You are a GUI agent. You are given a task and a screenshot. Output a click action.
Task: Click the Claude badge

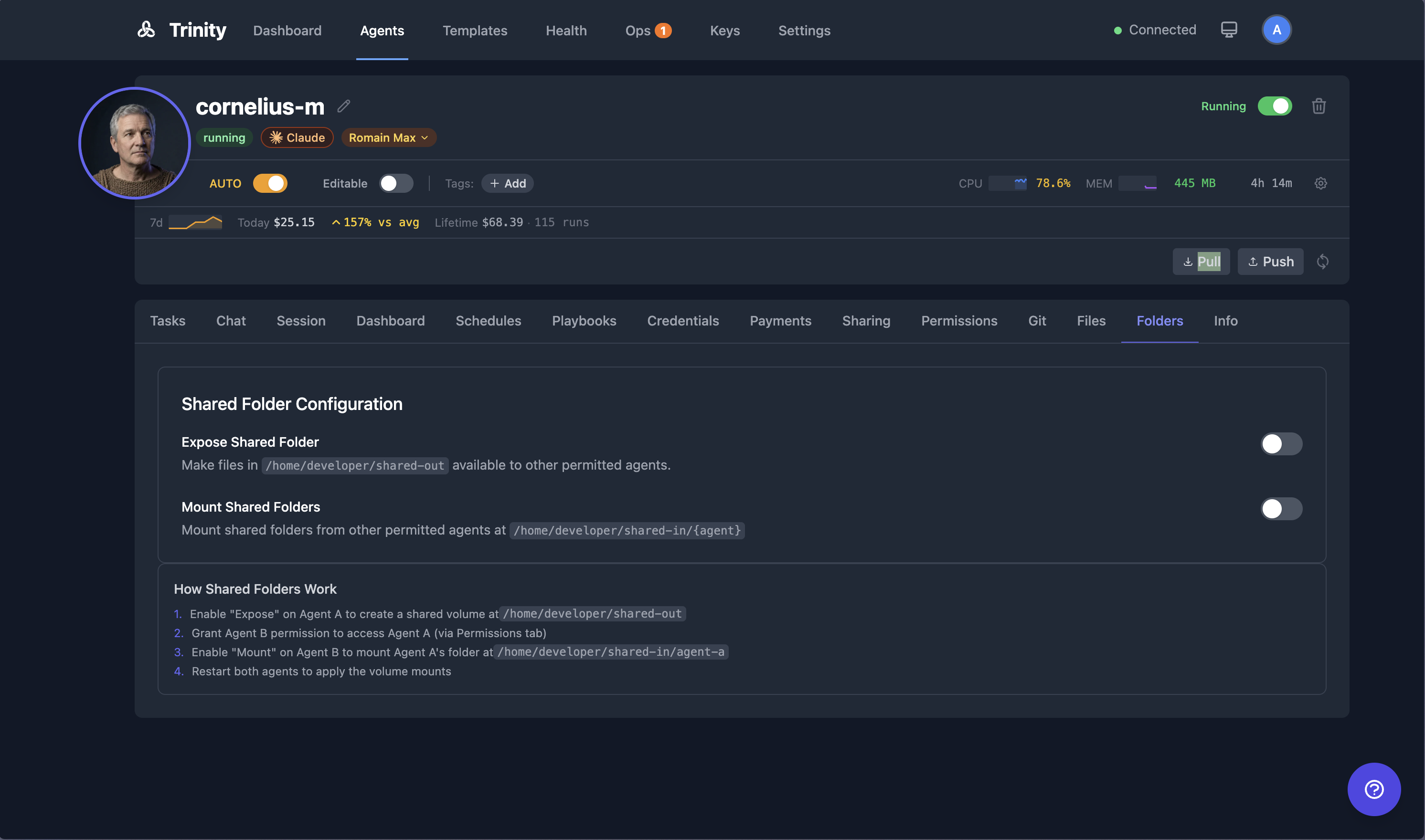pyautogui.click(x=298, y=137)
